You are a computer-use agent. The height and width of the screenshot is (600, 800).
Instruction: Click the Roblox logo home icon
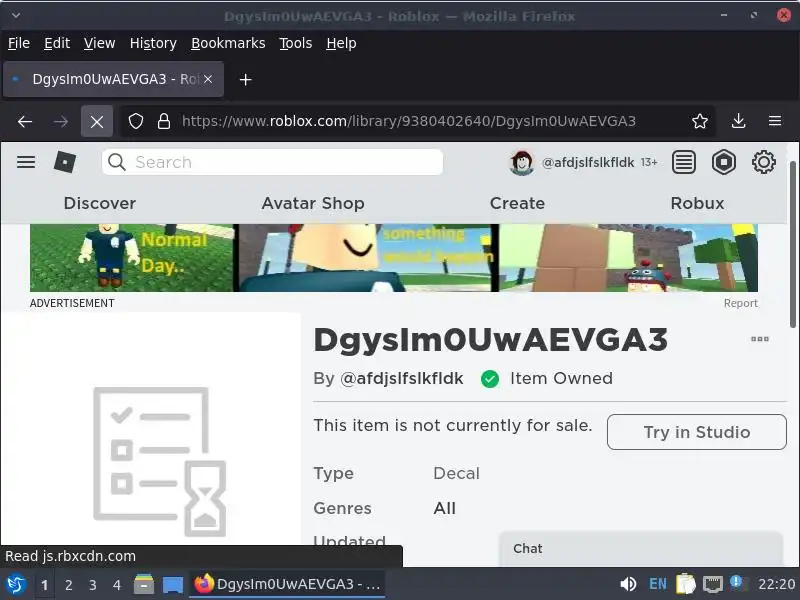[65, 162]
